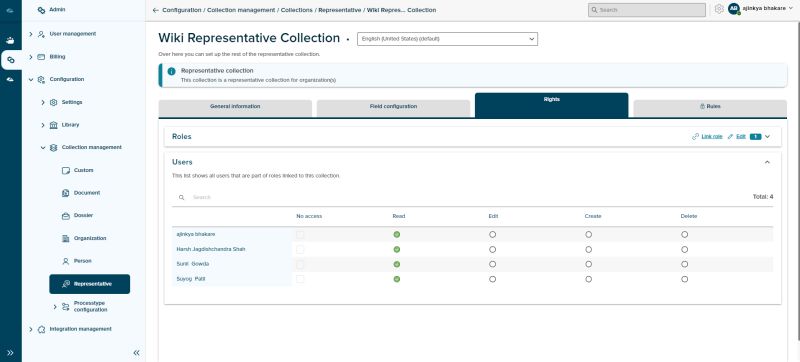Check No access for ajinkya bhakare

click(300, 235)
